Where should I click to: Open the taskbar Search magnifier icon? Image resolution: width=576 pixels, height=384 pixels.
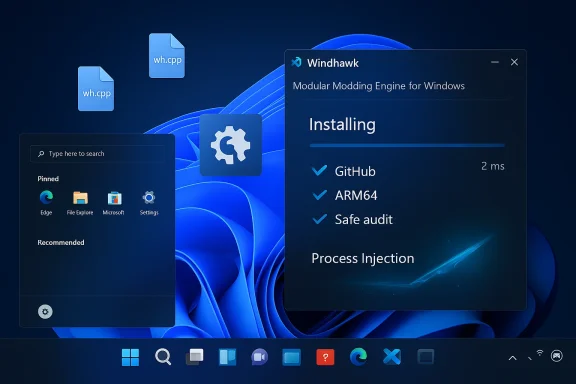(163, 357)
